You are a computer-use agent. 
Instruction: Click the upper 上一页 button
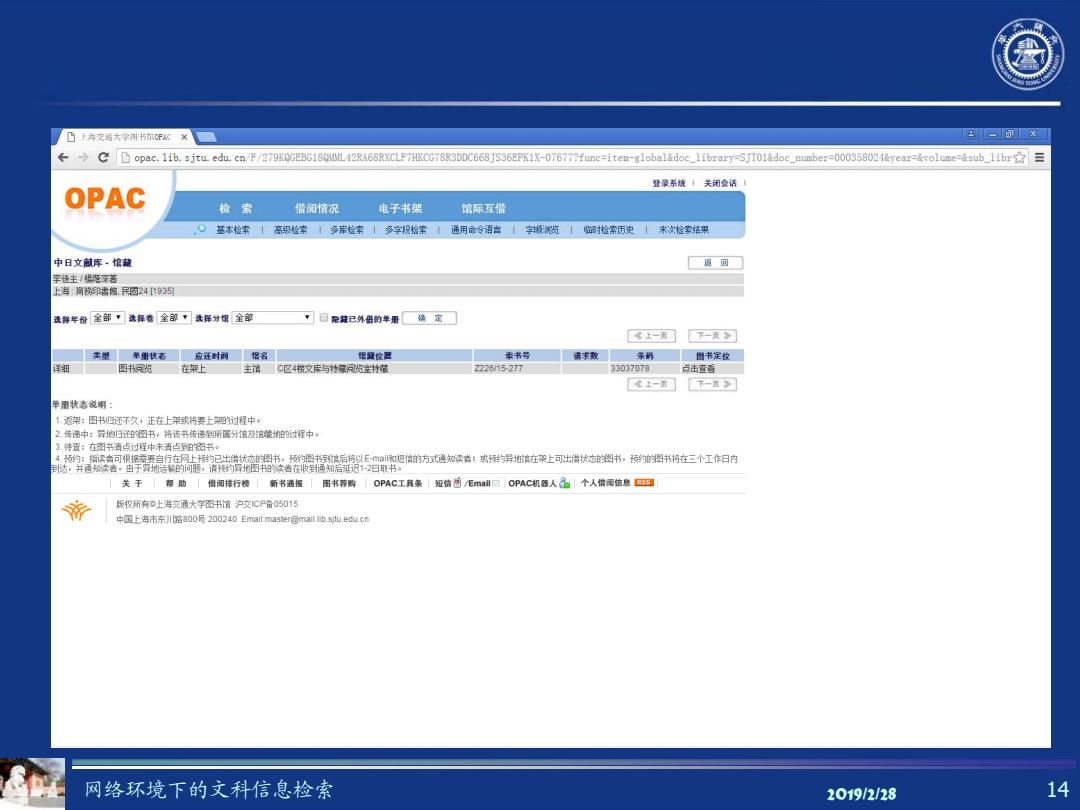(x=652, y=335)
